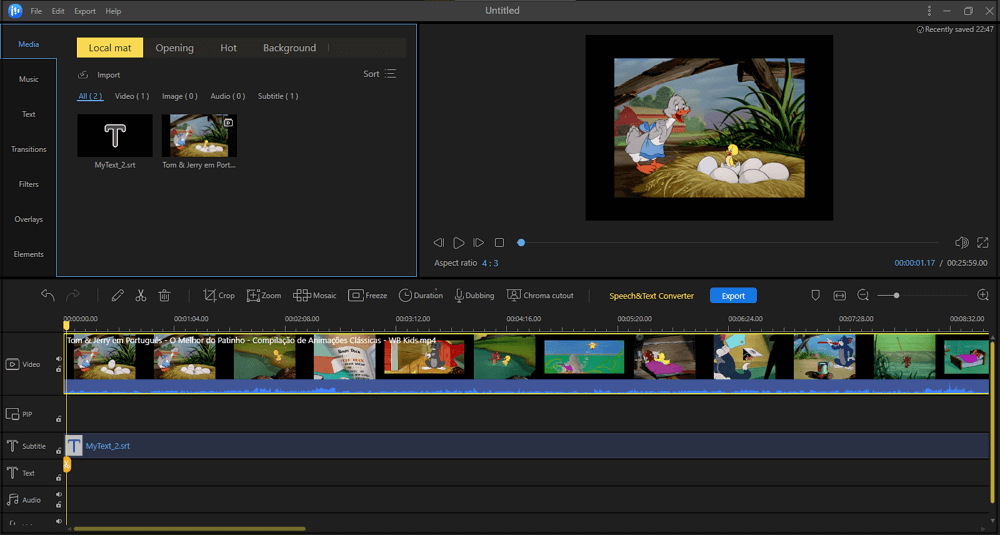This screenshot has width=1000, height=535.
Task: Filter media by Audio ( 0 )
Action: tap(228, 96)
